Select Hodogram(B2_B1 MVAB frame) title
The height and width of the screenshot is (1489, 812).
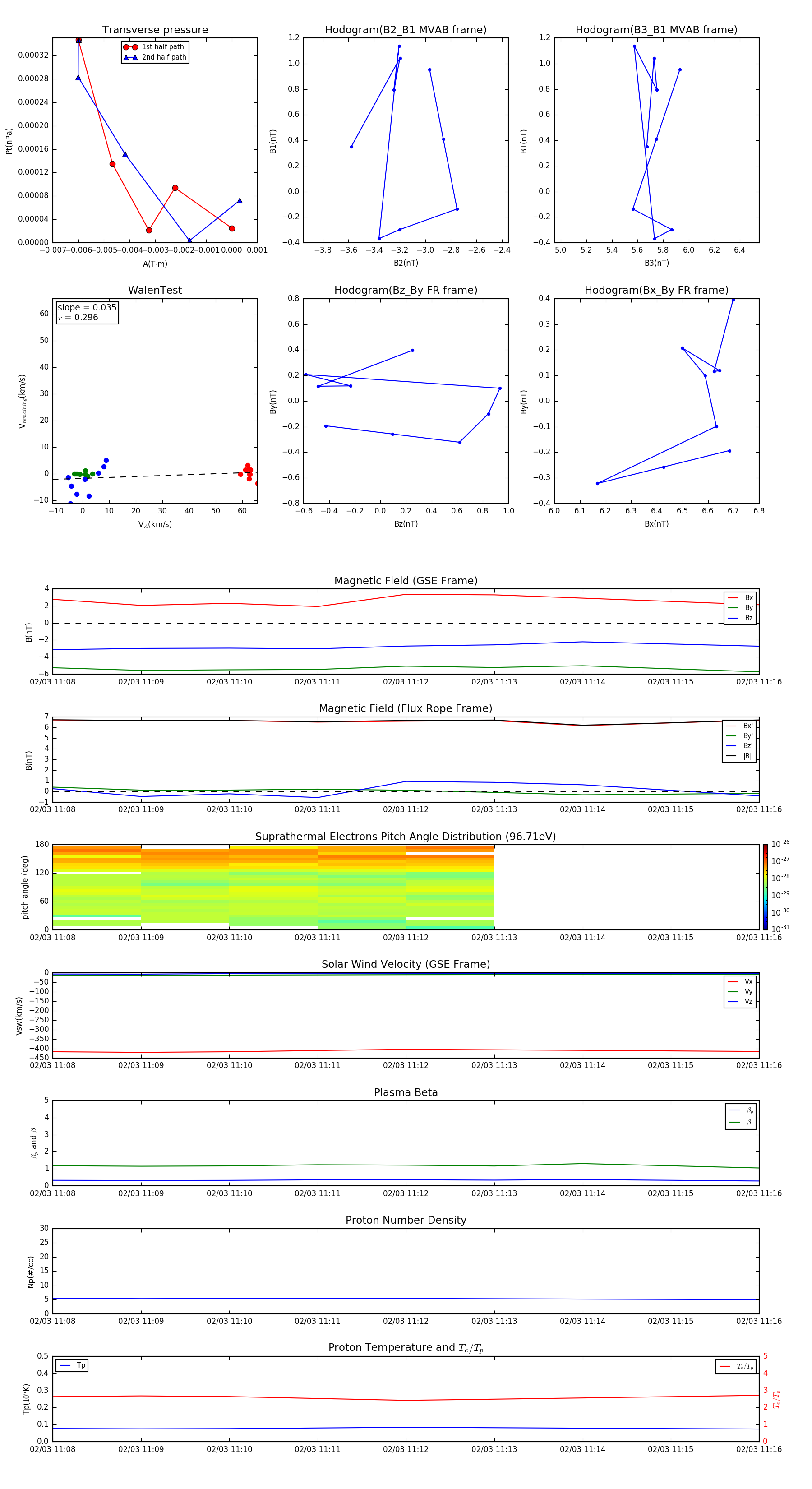(x=406, y=30)
